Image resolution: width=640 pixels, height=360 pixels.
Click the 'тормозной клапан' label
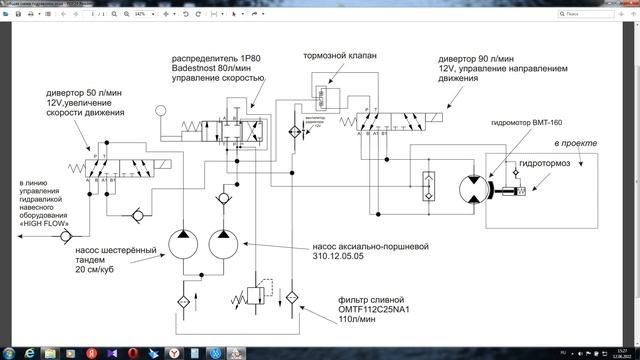click(x=340, y=56)
